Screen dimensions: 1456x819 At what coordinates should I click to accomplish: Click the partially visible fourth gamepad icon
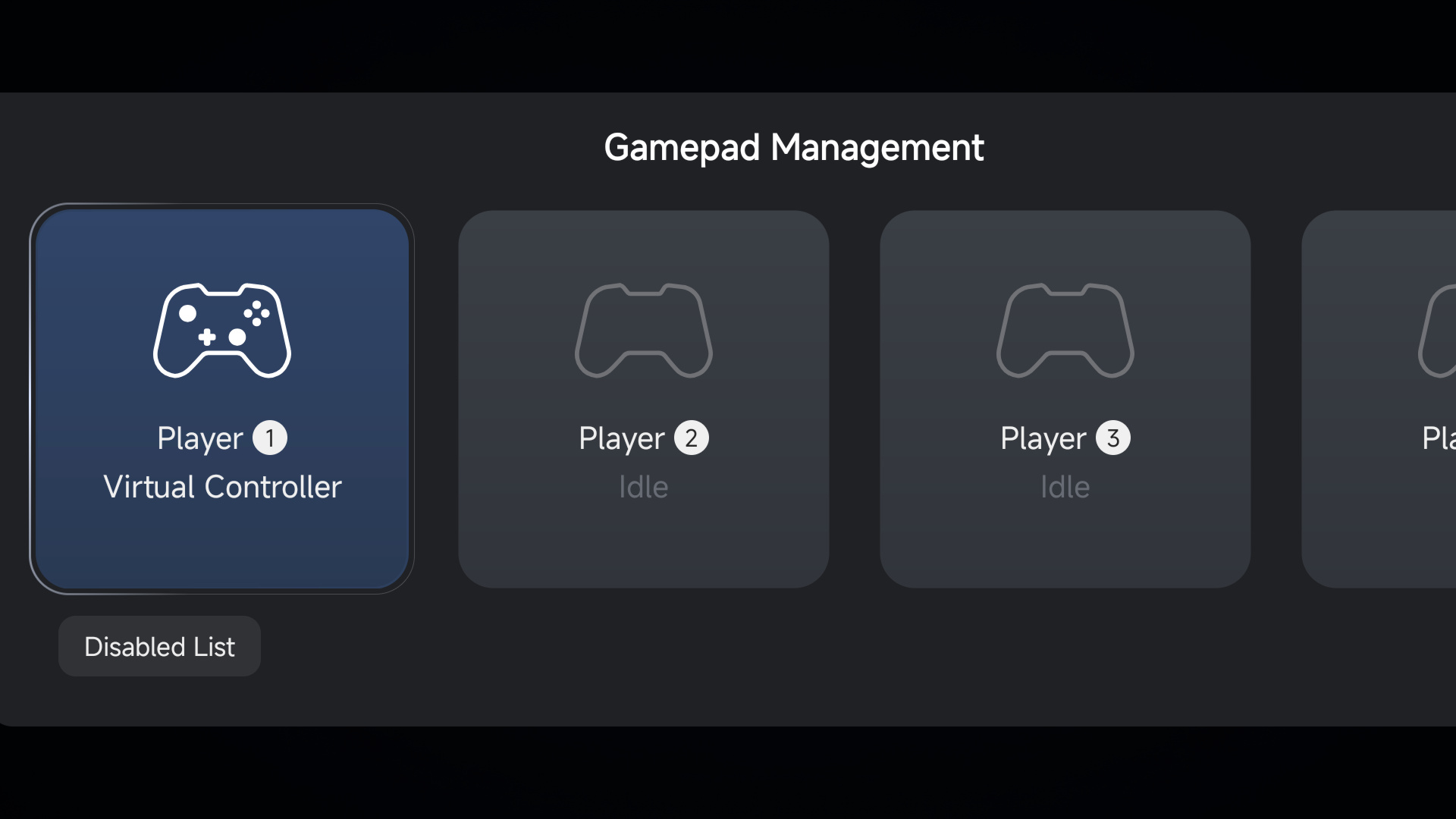click(1439, 331)
